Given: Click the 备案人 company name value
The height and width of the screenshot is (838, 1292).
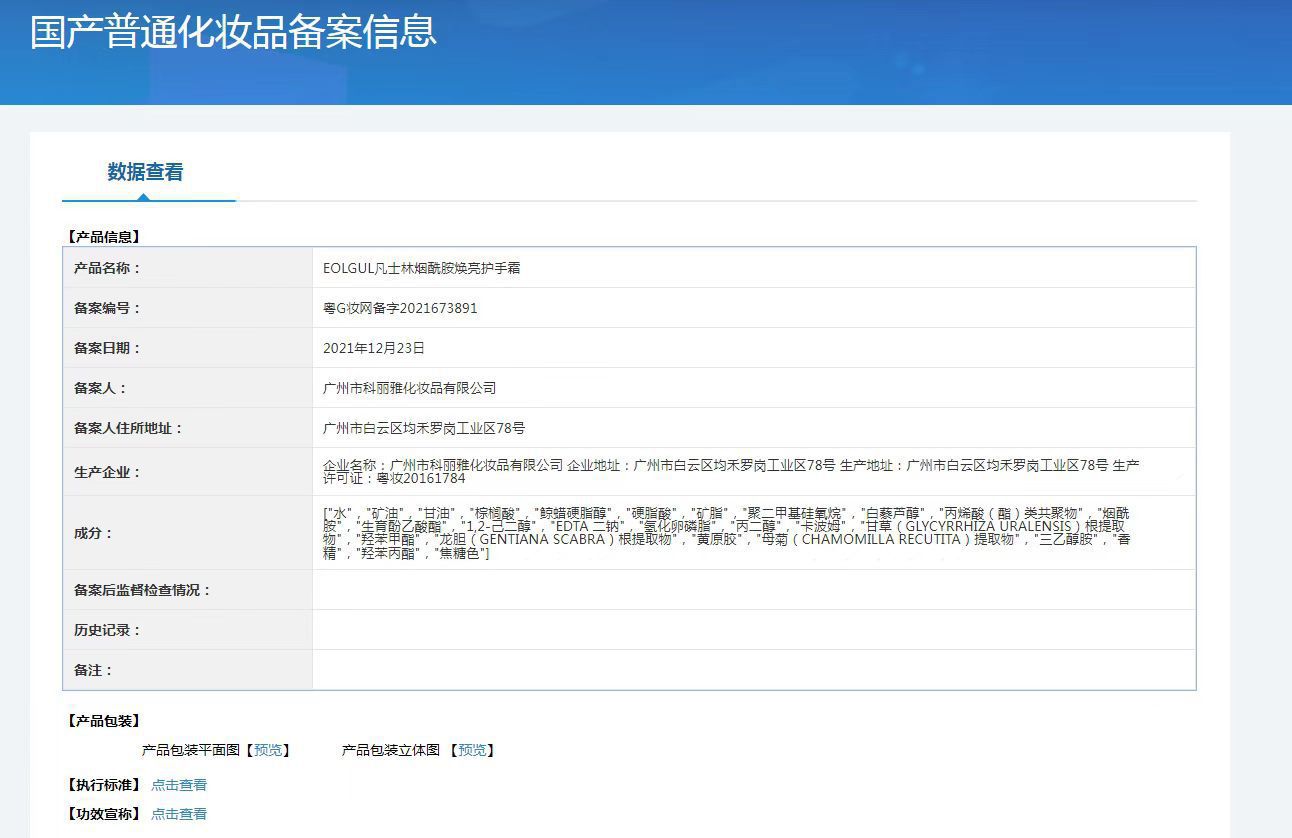Looking at the screenshot, I should pos(409,388).
